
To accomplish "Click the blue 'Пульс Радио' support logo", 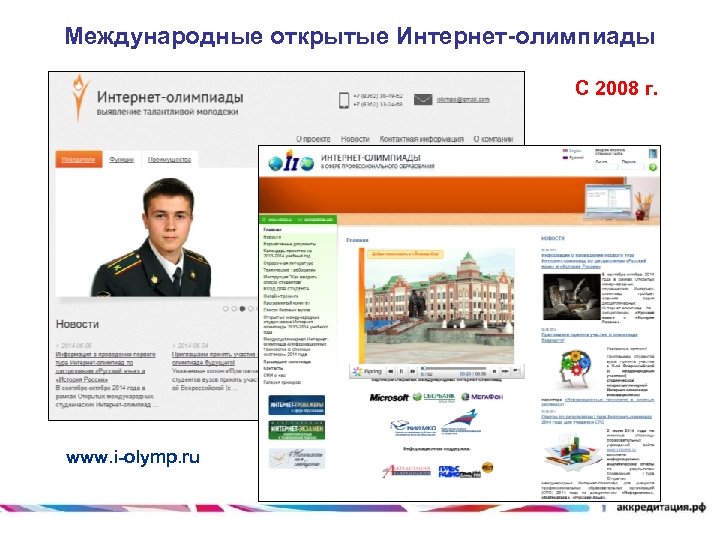I will [x=458, y=472].
